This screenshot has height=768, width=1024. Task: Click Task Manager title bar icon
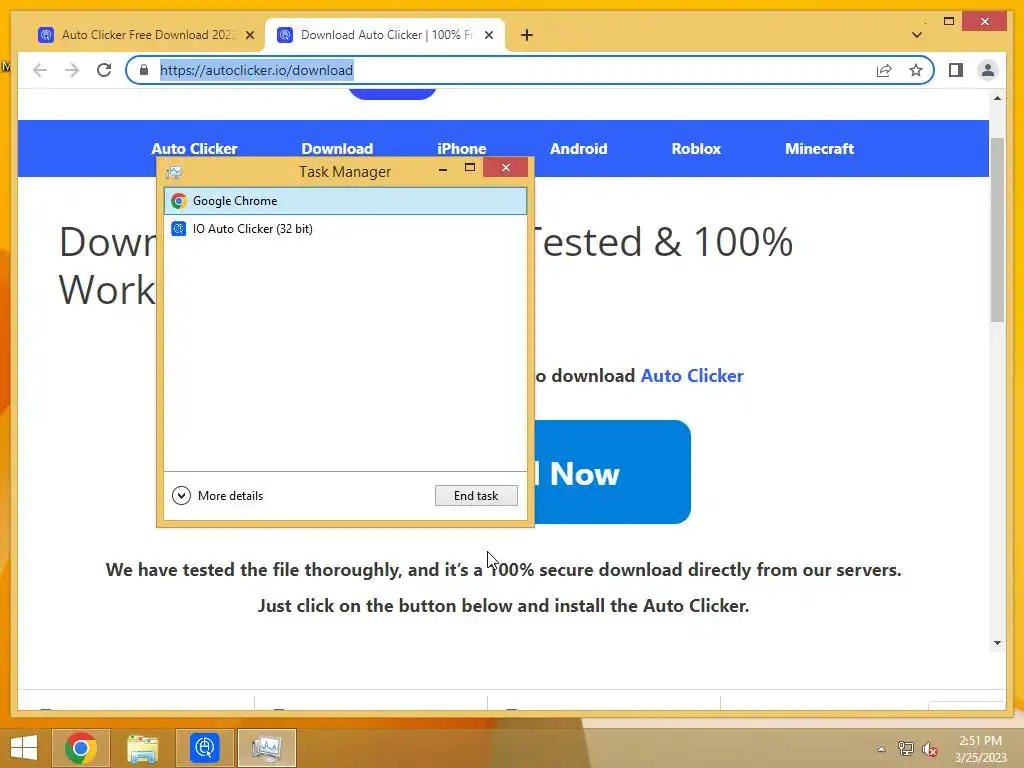pos(174,172)
